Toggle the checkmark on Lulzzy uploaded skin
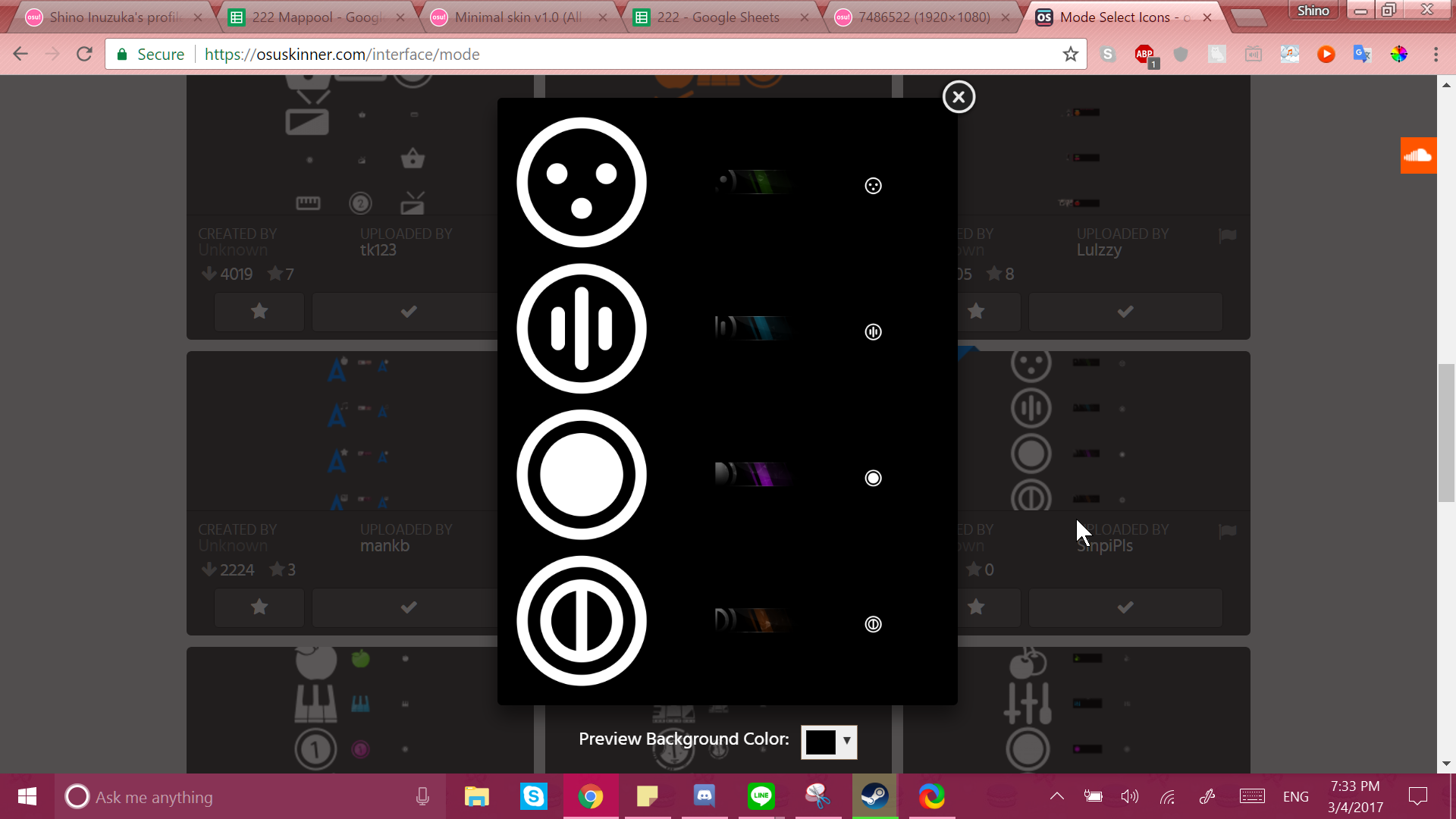Image resolution: width=1456 pixels, height=819 pixels. tap(1125, 311)
